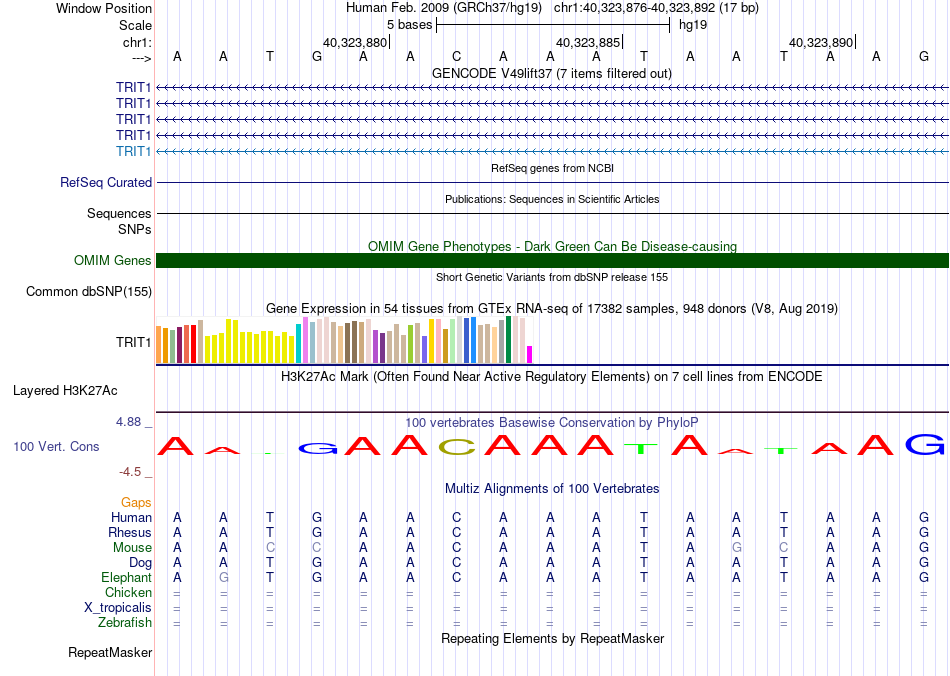
Task: Open Short Genetic Variants from dbSNP release 155
Action: 552,277
